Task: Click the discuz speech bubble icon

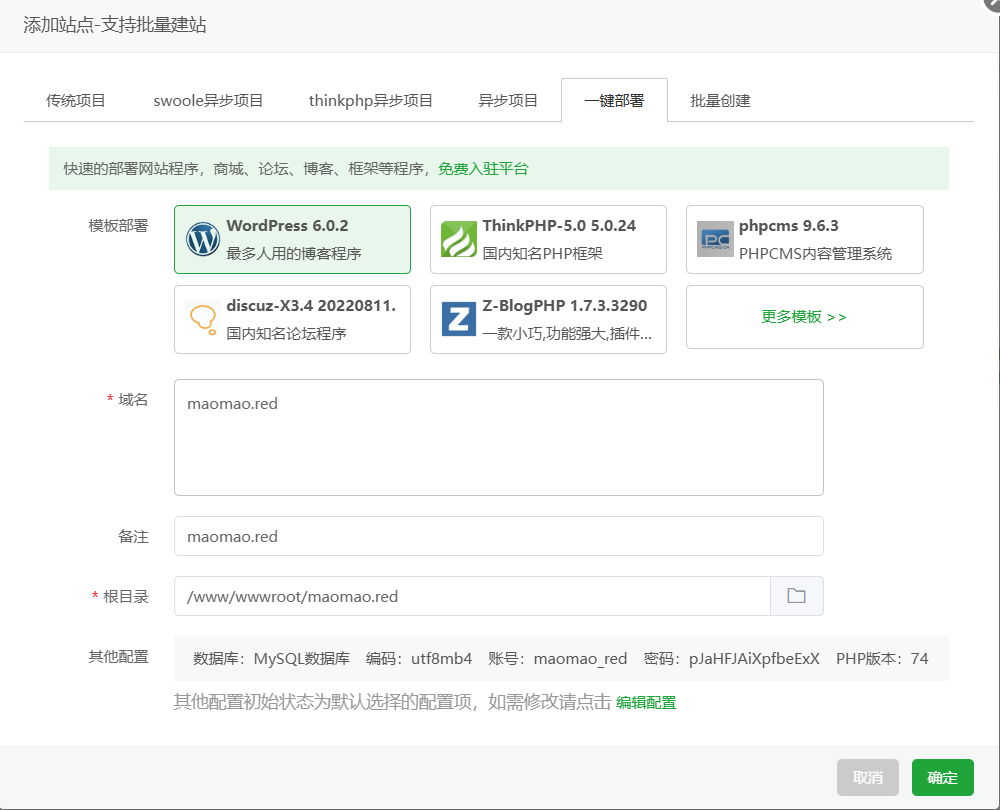Action: point(203,320)
